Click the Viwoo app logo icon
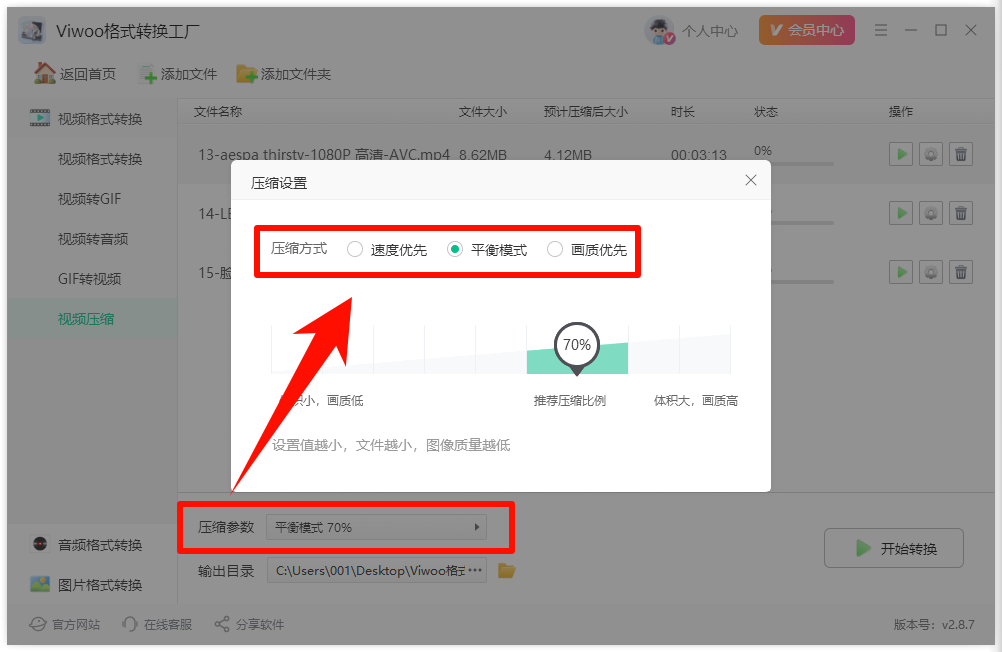The image size is (1002, 652). pos(31,31)
